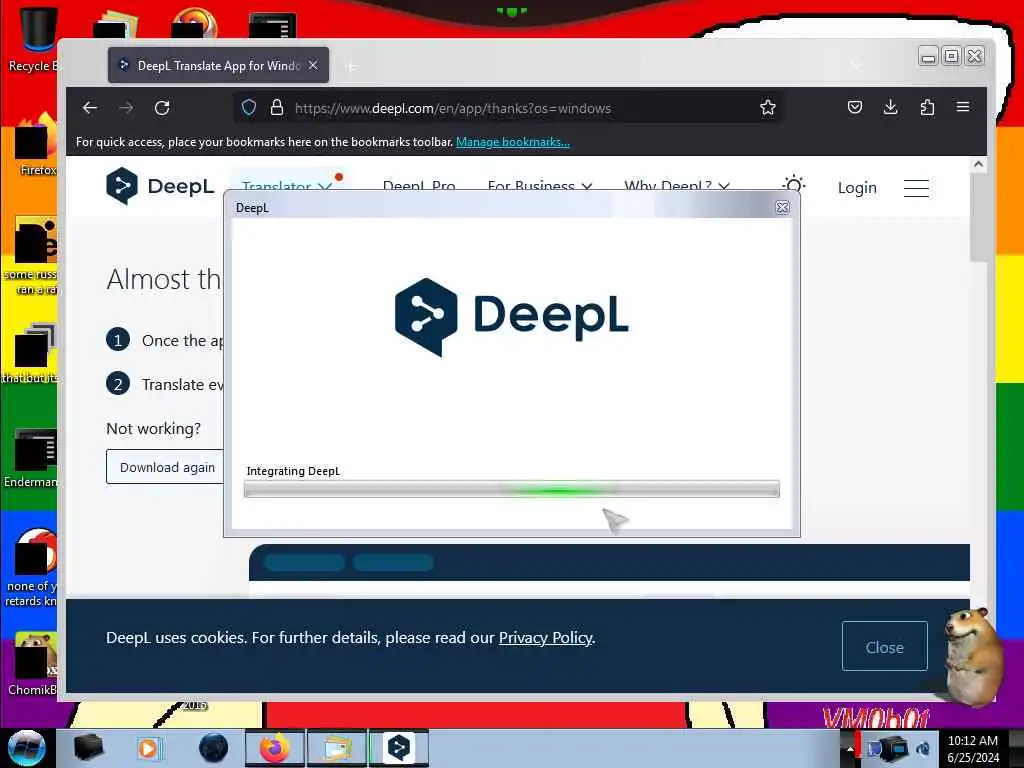The image size is (1024, 768).
Task: Click the DeepL logo on webpage header
Action: [160, 186]
